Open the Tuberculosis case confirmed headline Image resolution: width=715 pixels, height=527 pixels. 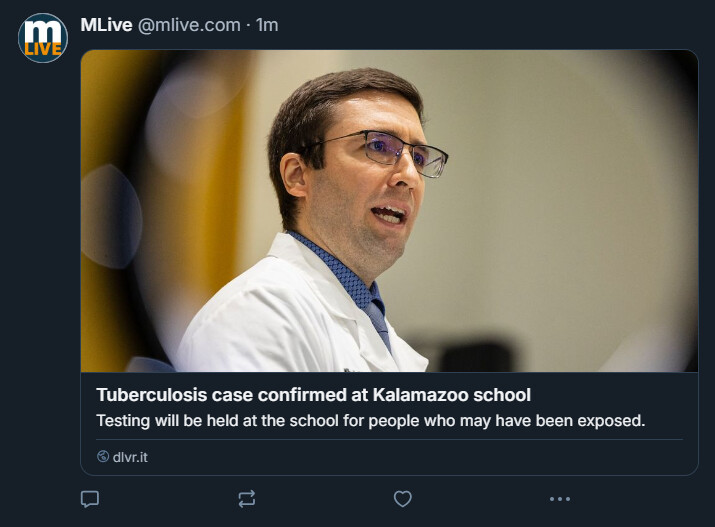[313, 394]
